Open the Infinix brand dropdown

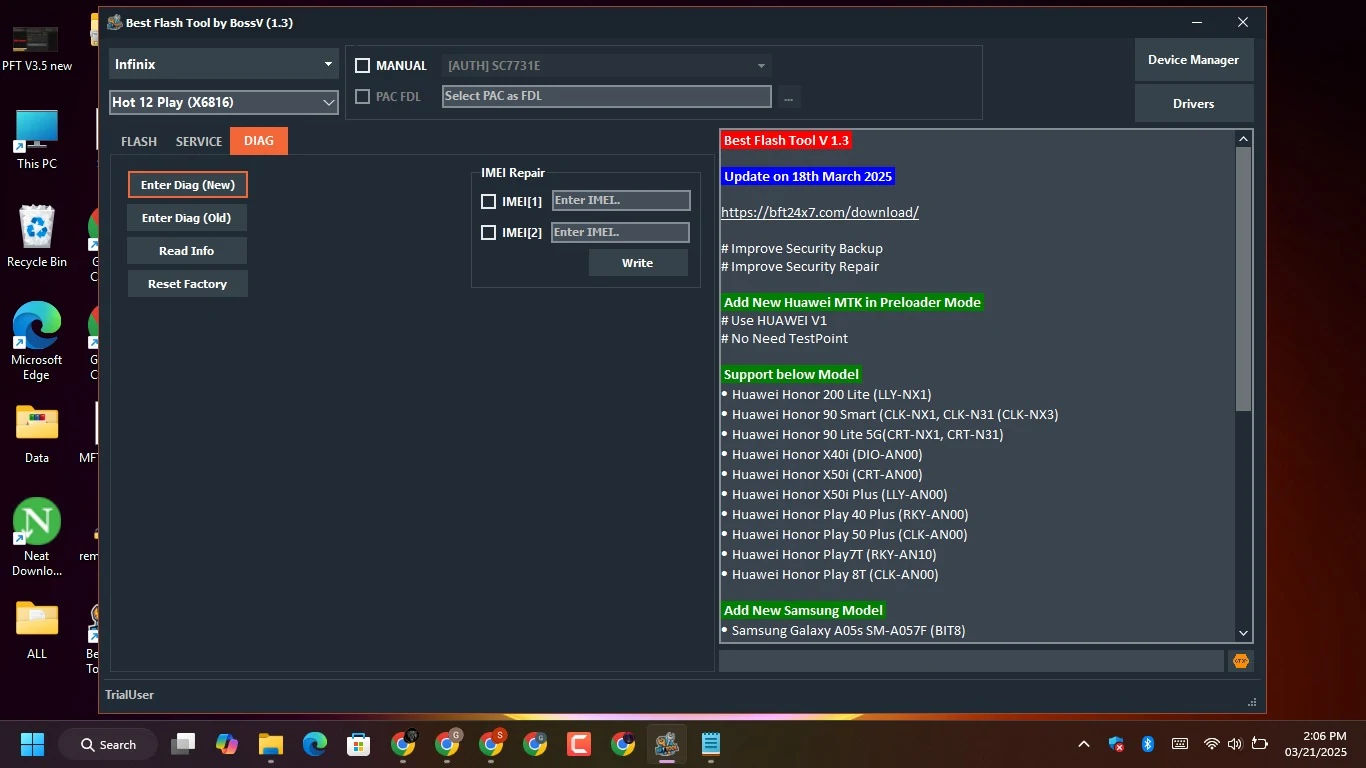click(x=224, y=64)
